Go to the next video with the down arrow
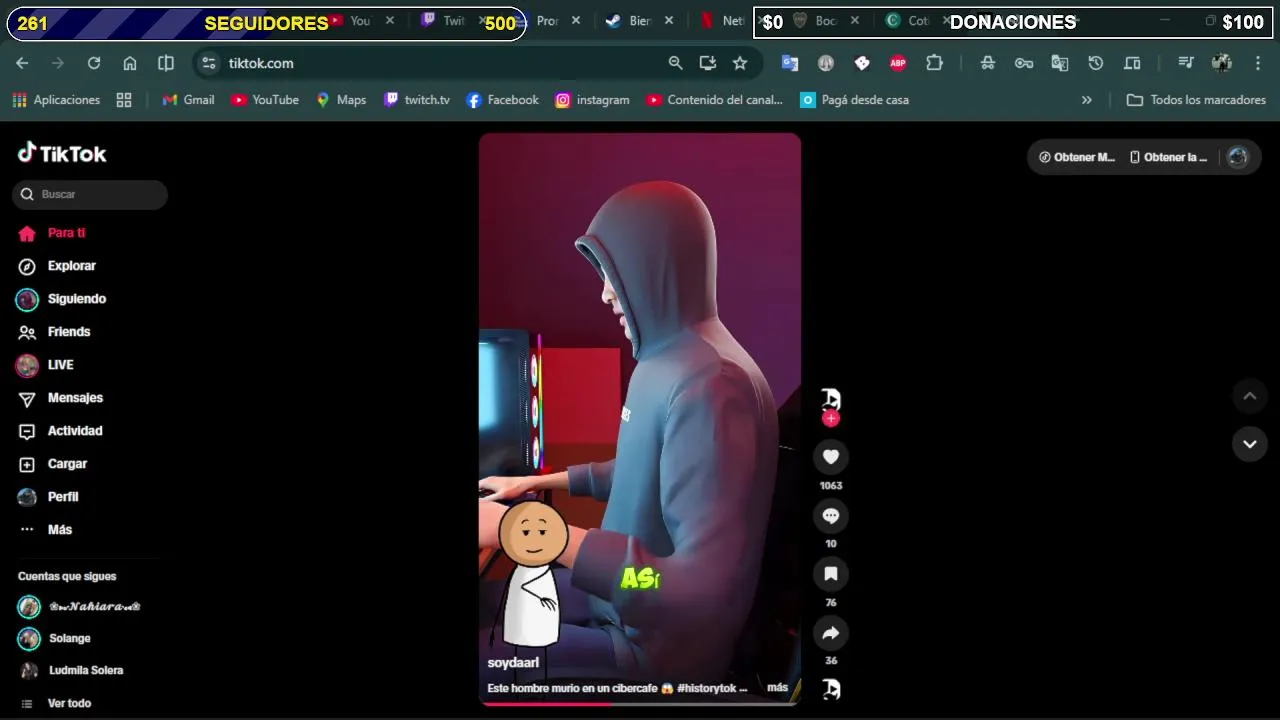 [1249, 444]
